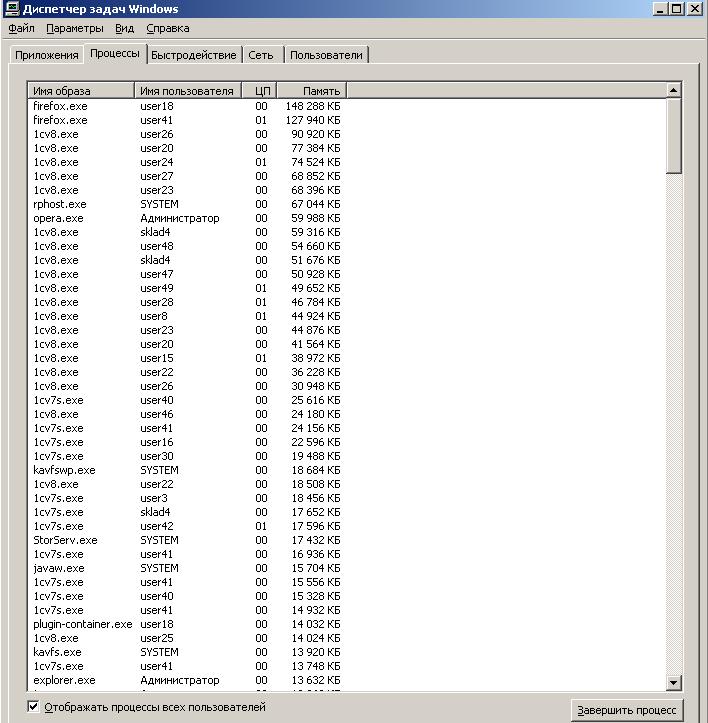Click the vertical scrollbar thumb
Viewport: 708px width, 723px height.
[x=674, y=136]
